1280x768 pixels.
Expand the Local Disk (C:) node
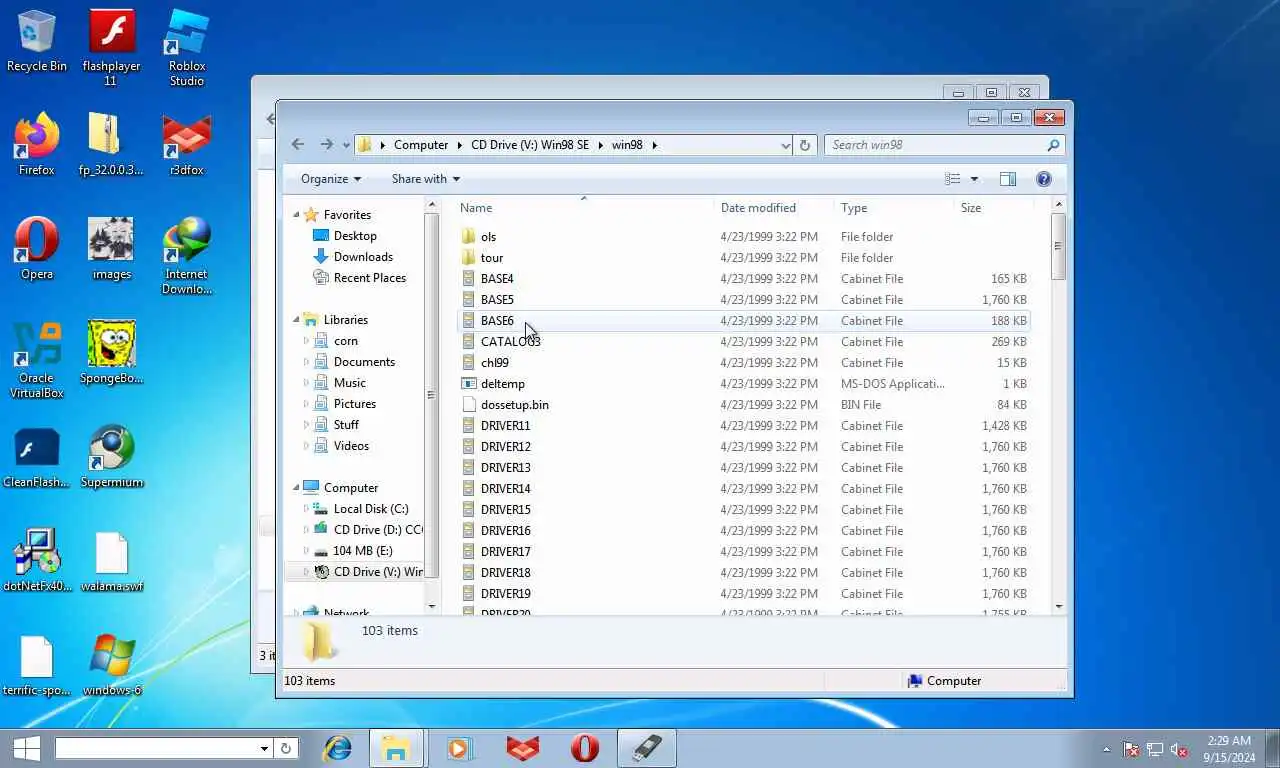click(x=307, y=509)
